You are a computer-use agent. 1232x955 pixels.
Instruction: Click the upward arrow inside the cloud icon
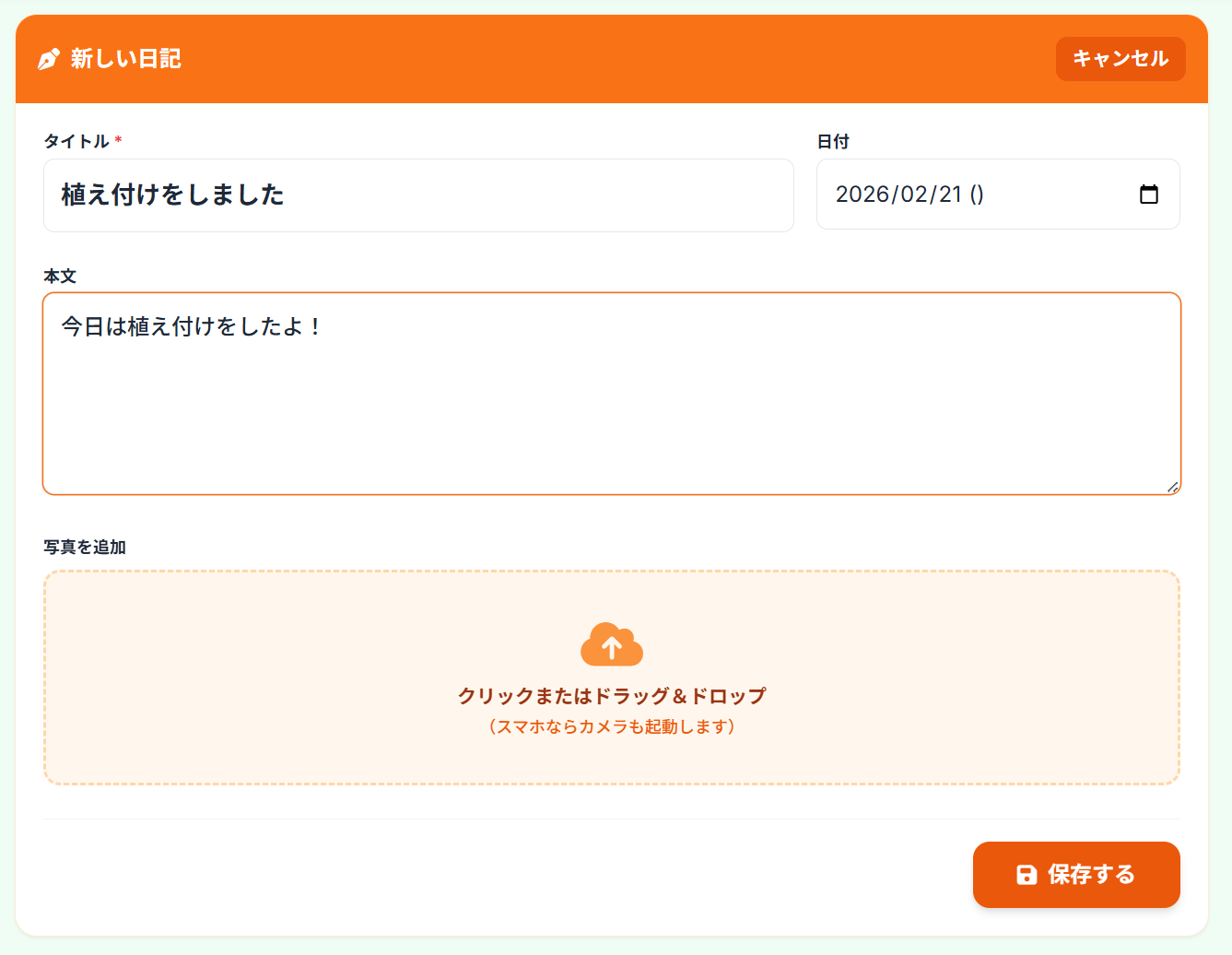click(x=612, y=647)
